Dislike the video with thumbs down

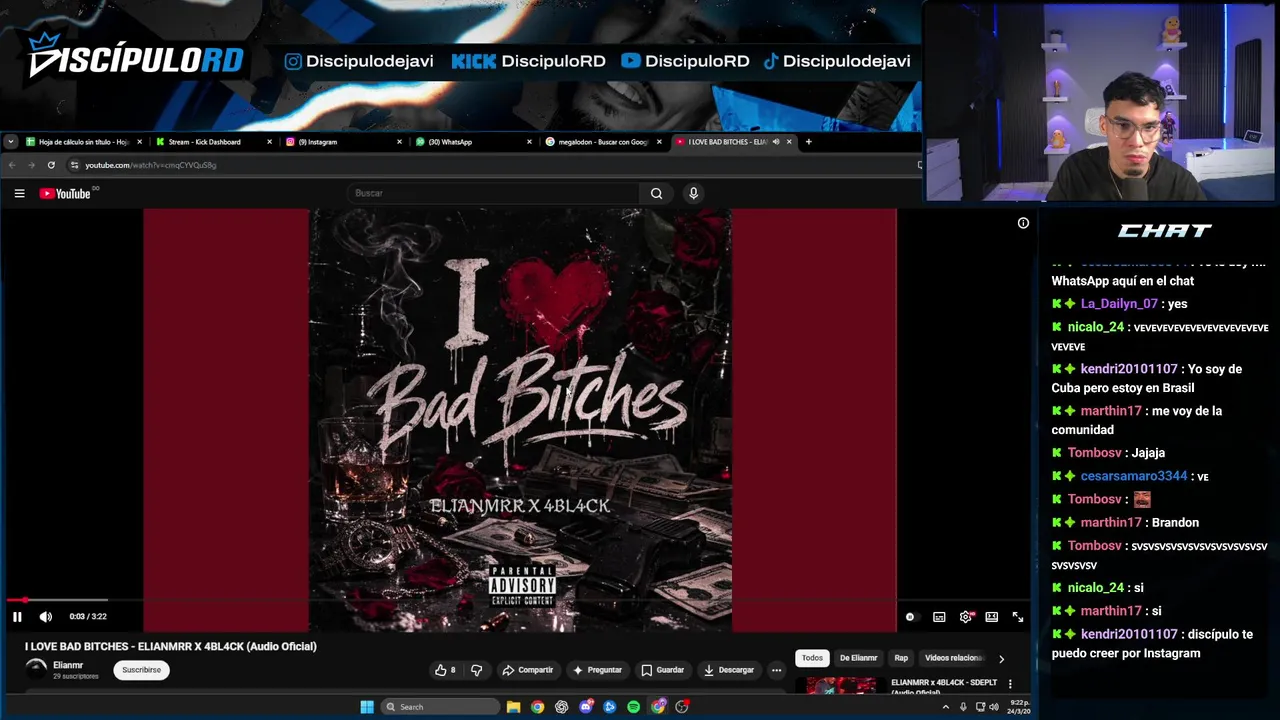[476, 670]
